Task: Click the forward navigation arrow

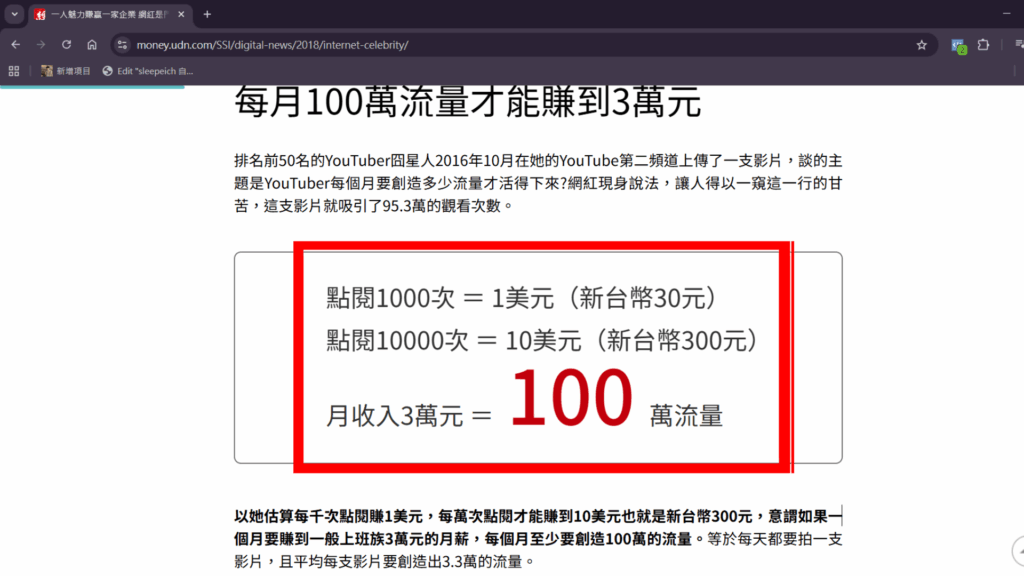Action: coord(41,45)
